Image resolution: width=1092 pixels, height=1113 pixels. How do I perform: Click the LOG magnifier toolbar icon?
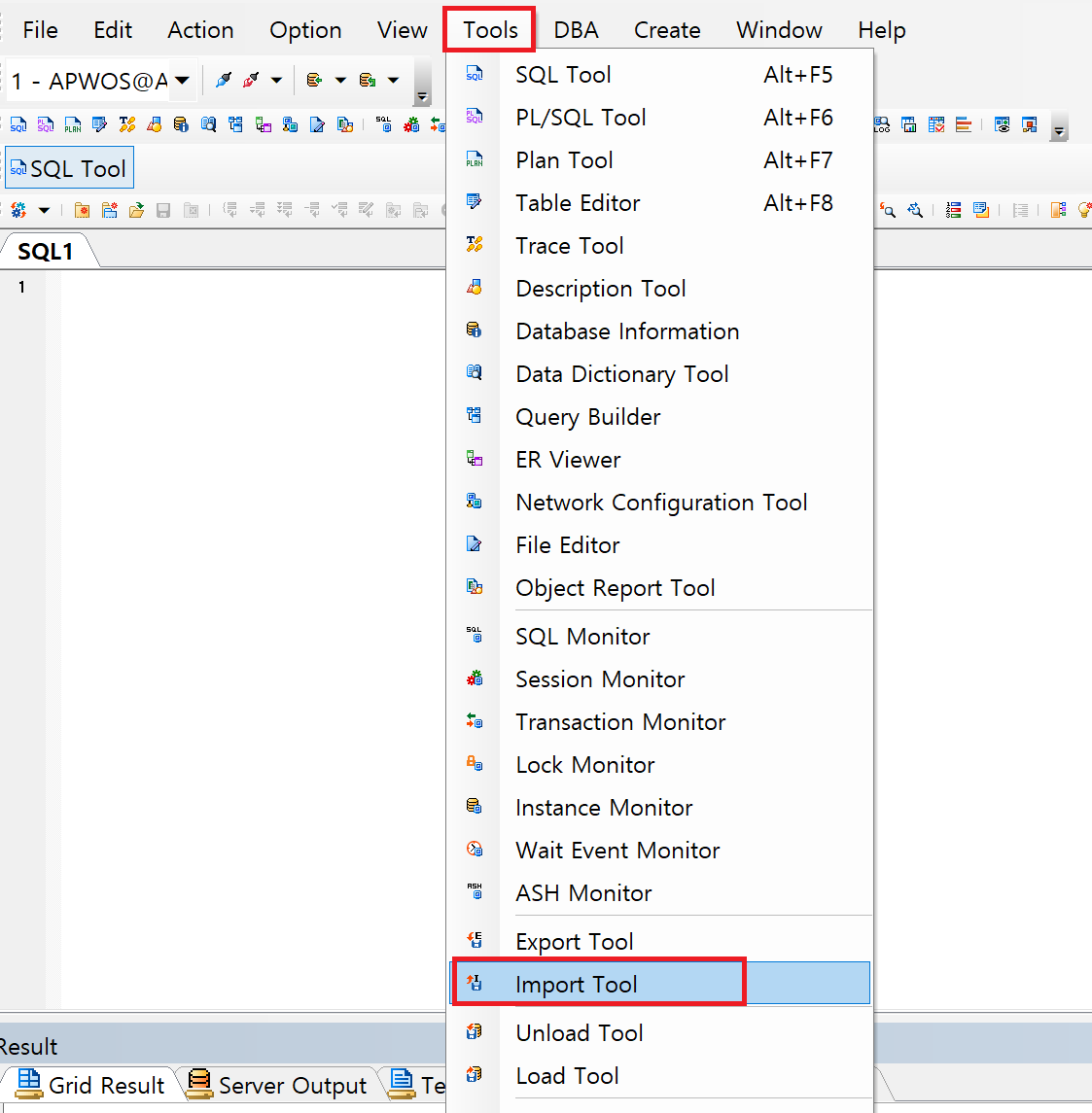click(x=882, y=125)
